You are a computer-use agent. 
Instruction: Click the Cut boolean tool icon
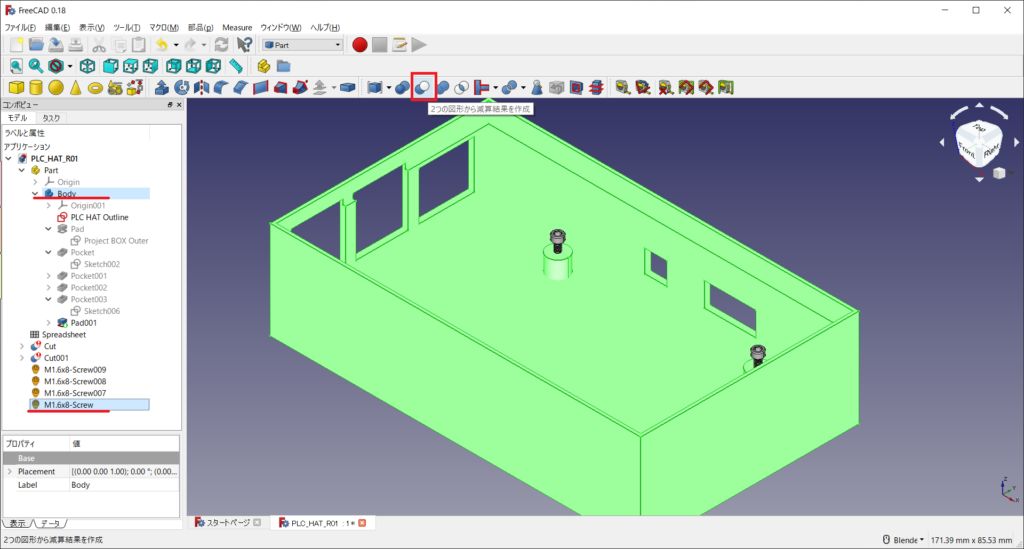(x=422, y=88)
